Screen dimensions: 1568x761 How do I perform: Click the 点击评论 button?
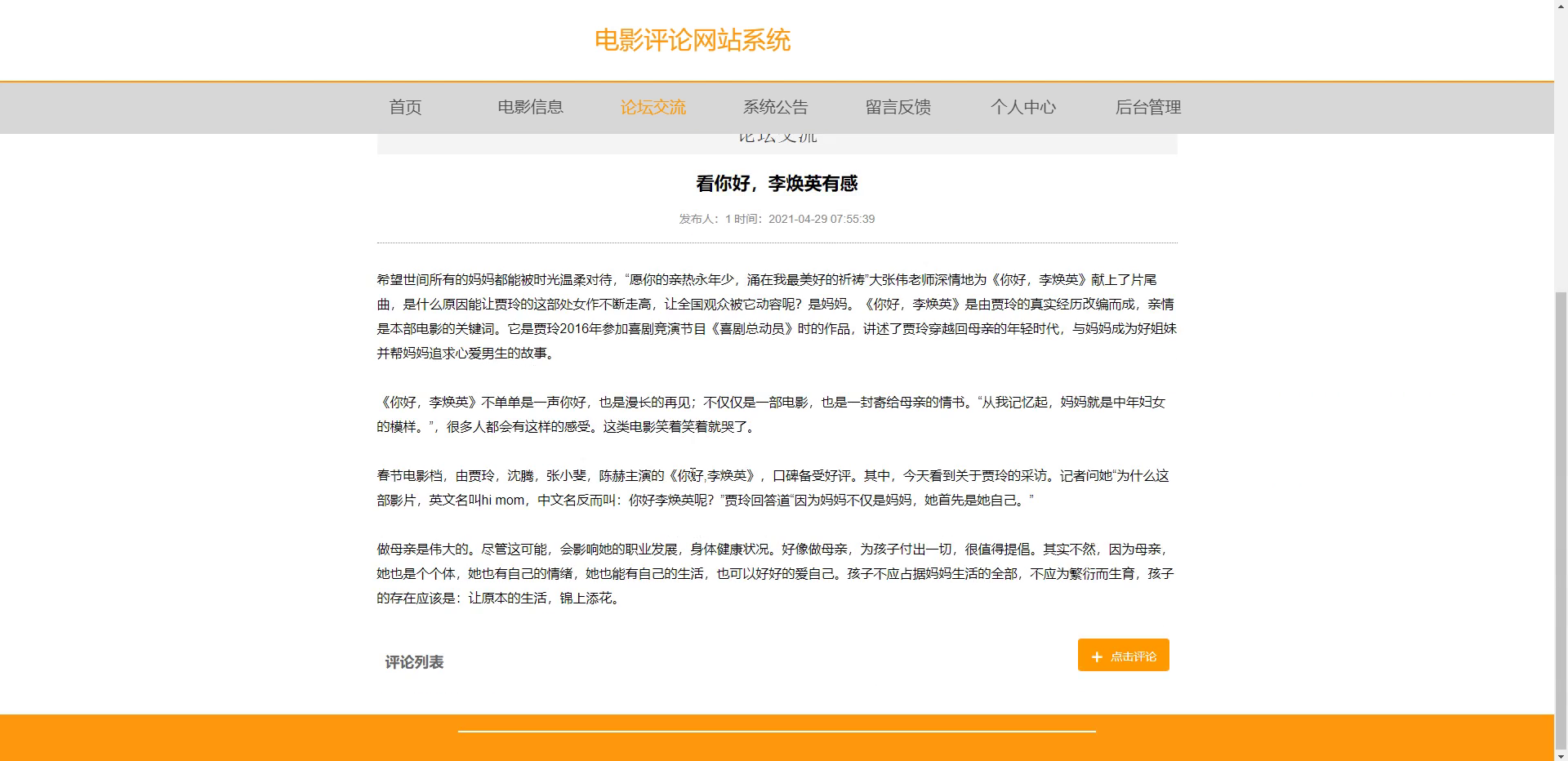click(1123, 655)
